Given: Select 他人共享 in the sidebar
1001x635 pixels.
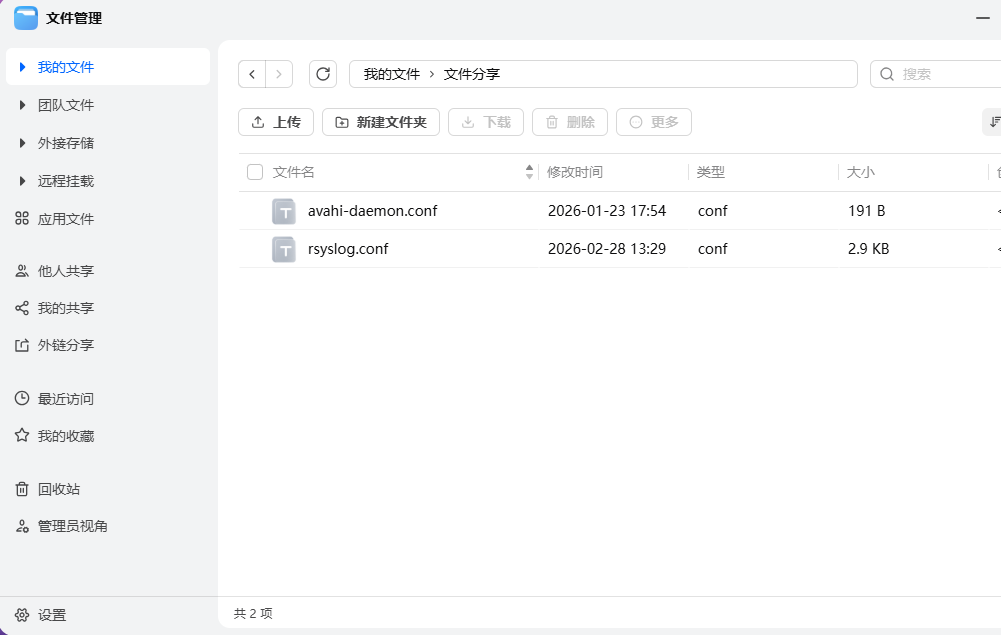Looking at the screenshot, I should pyautogui.click(x=62, y=270).
